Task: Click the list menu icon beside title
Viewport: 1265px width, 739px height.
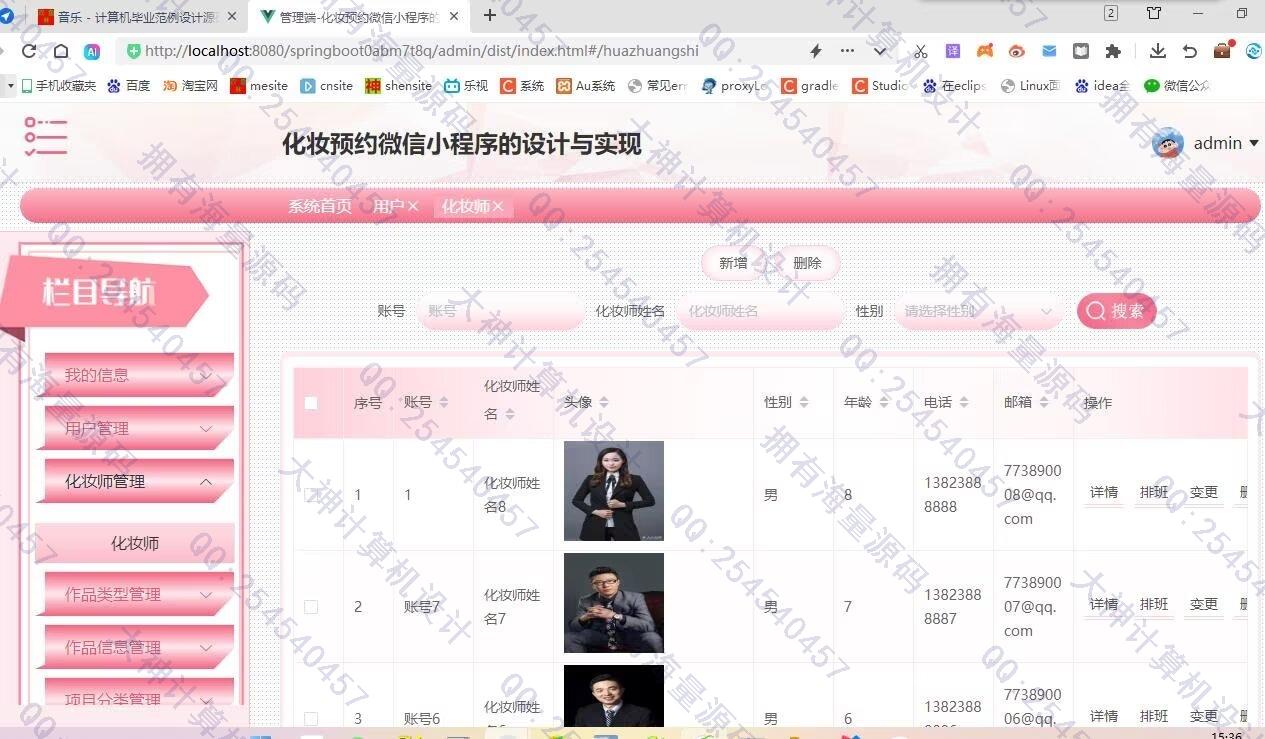Action: click(x=46, y=136)
